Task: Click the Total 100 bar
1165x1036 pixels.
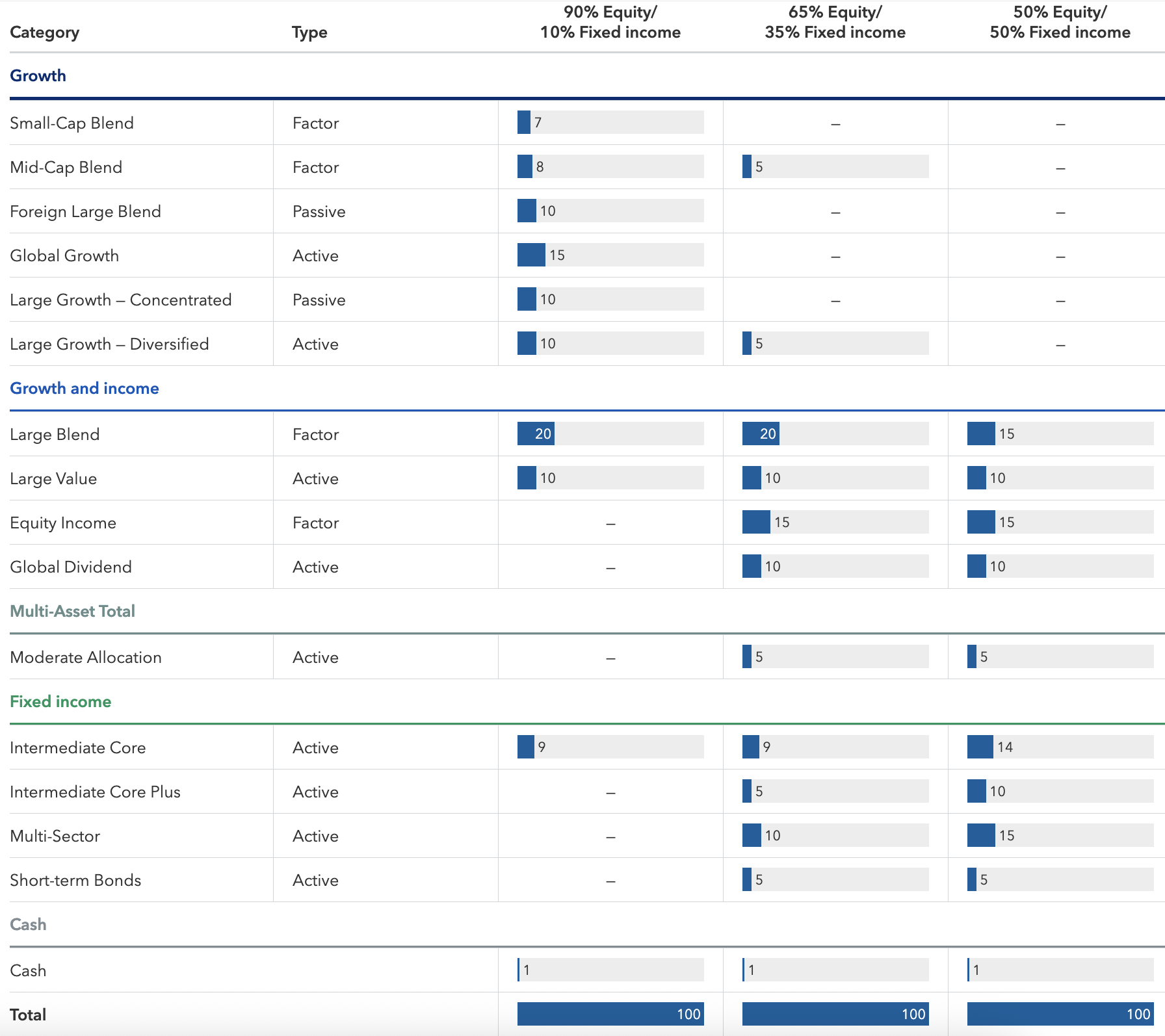Action: (610, 1013)
